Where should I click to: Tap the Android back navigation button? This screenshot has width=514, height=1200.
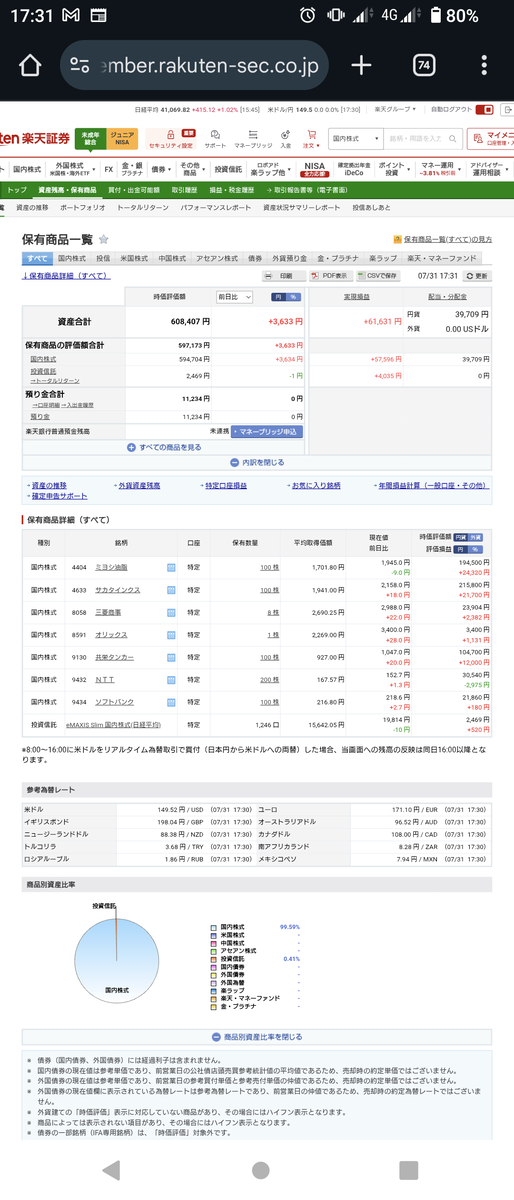tap(110, 1170)
